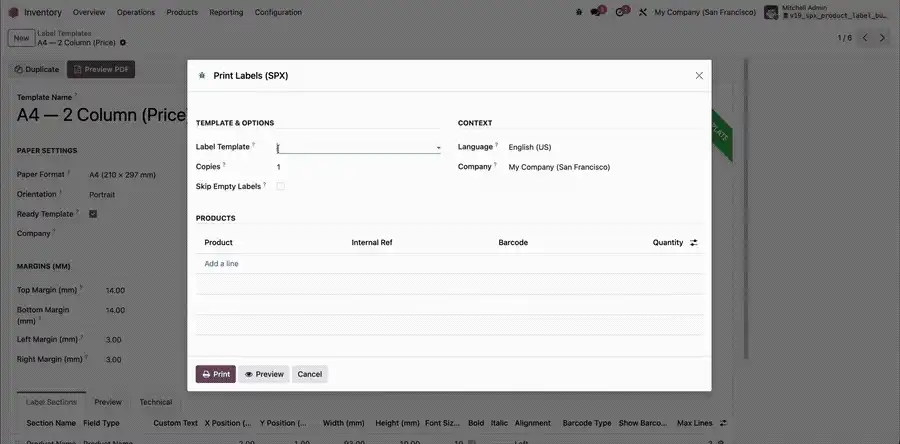Click the Preview PDF button

(x=101, y=69)
